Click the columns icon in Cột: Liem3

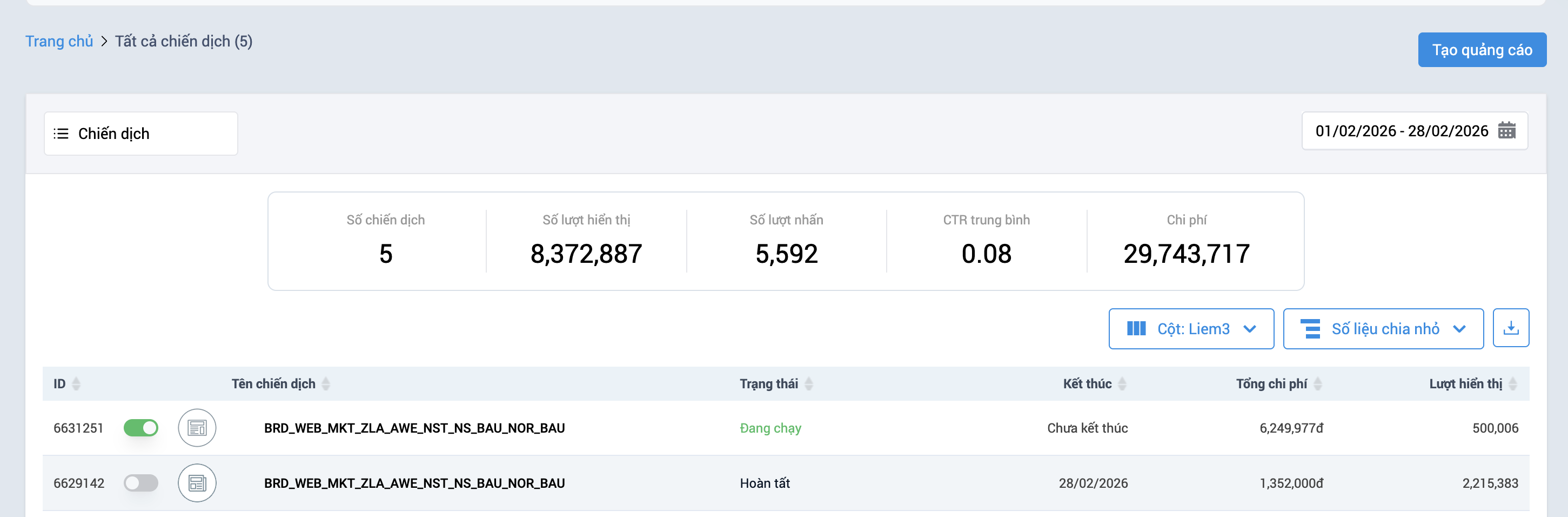(x=1136, y=329)
